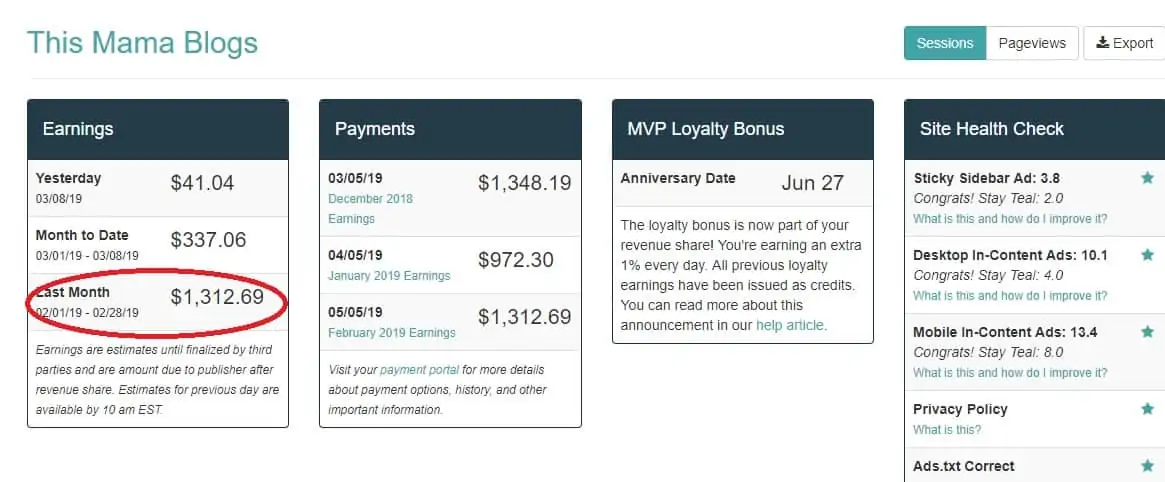Click the star icon beside Privacy Policy
Image resolution: width=1165 pixels, height=482 pixels.
click(x=1147, y=408)
